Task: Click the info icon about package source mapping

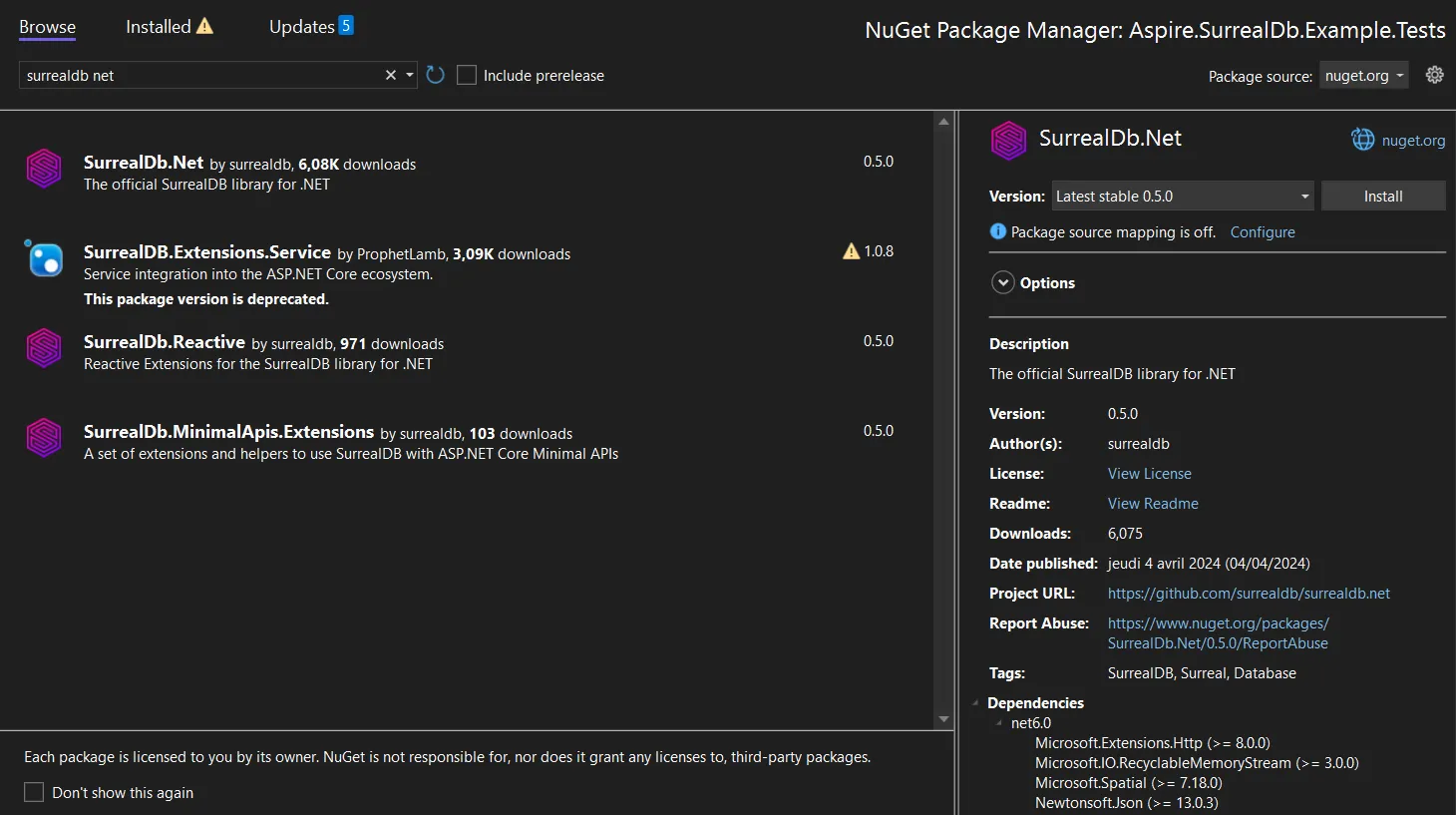Action: pyautogui.click(x=997, y=231)
